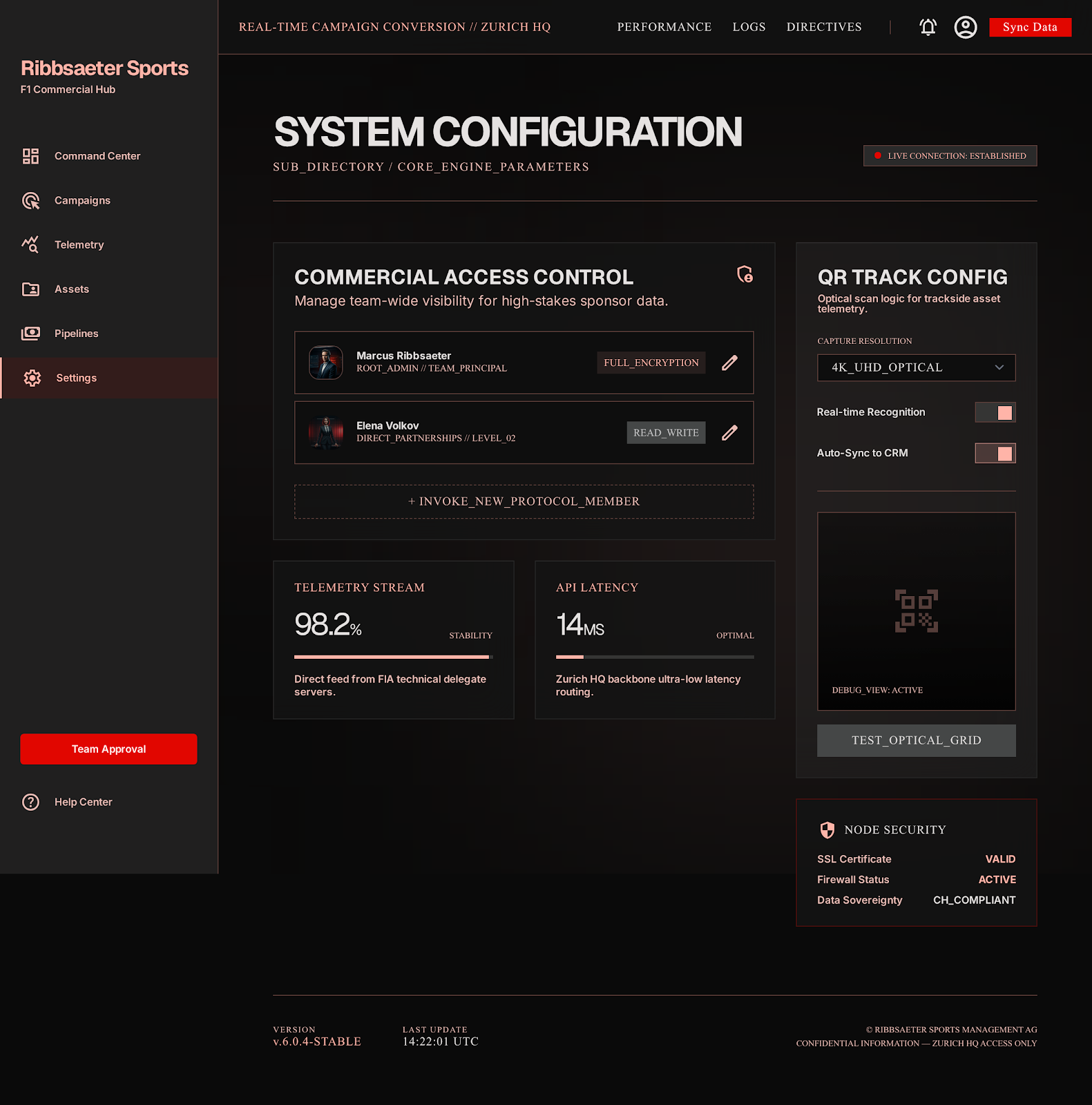The image size is (1092, 1105).
Task: Click the Telemetry chart search icon
Action: pyautogui.click(x=30, y=244)
